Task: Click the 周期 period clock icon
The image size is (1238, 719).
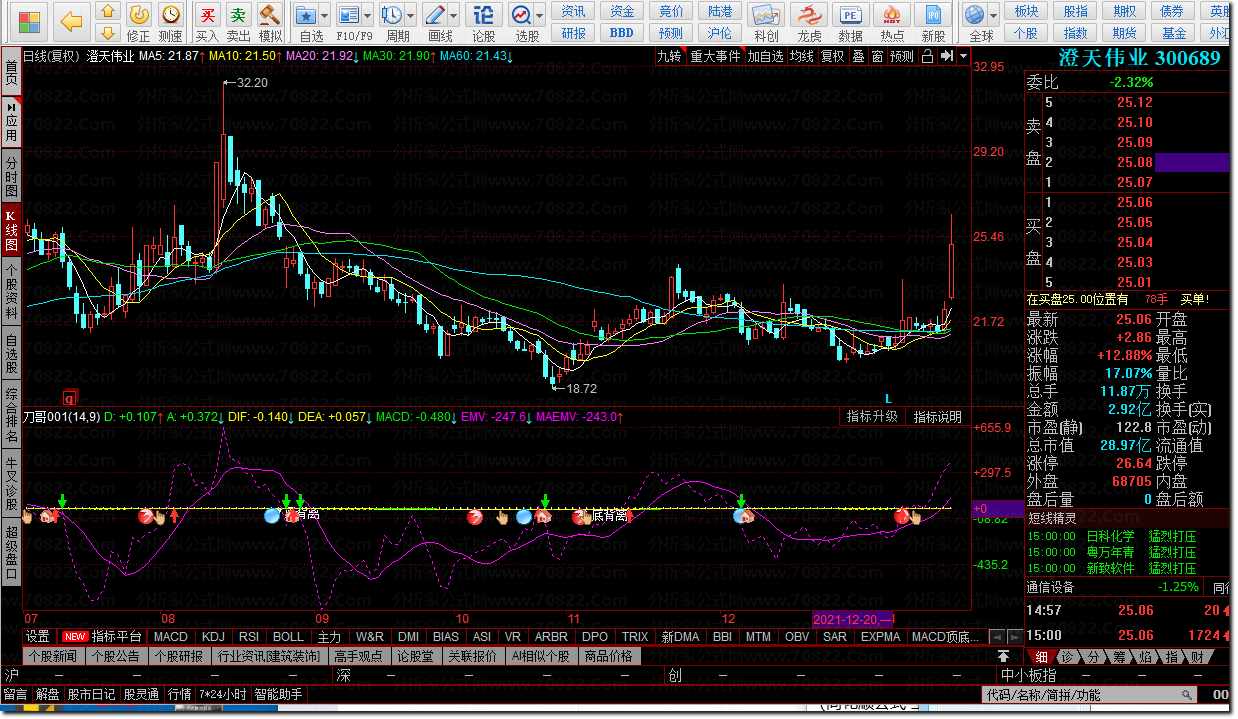Action: [x=392, y=15]
